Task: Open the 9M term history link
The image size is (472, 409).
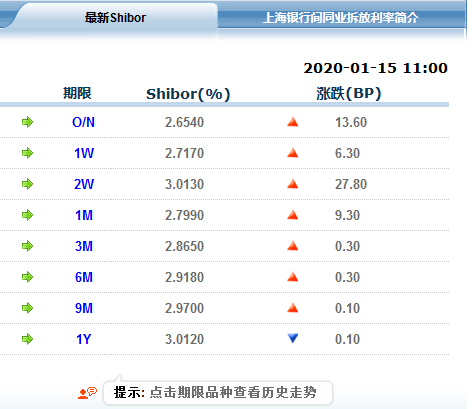Action: click(84, 308)
